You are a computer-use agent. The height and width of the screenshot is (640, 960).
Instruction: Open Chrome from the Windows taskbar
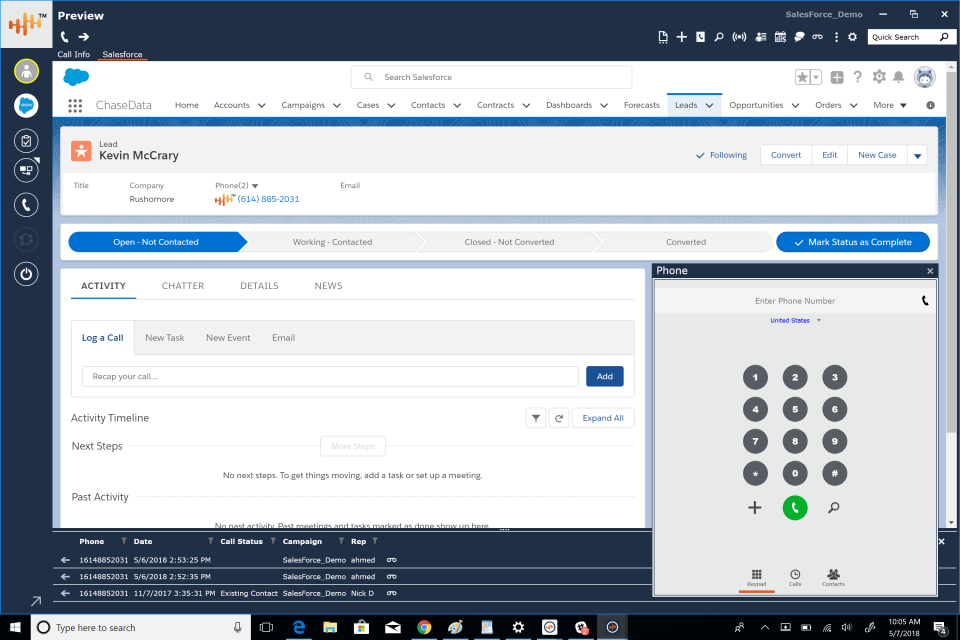click(x=424, y=627)
